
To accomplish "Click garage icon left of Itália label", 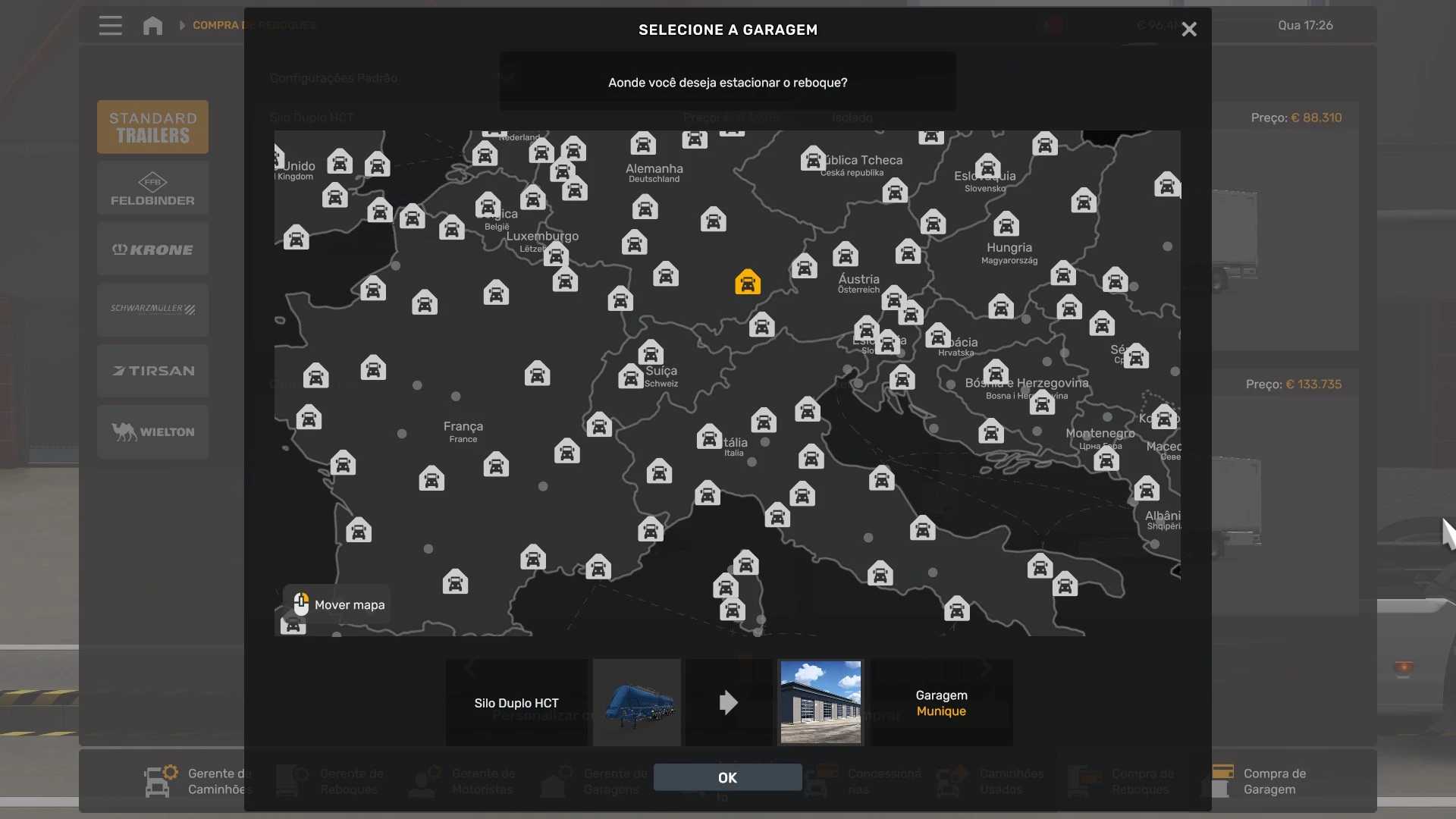I will click(x=709, y=438).
